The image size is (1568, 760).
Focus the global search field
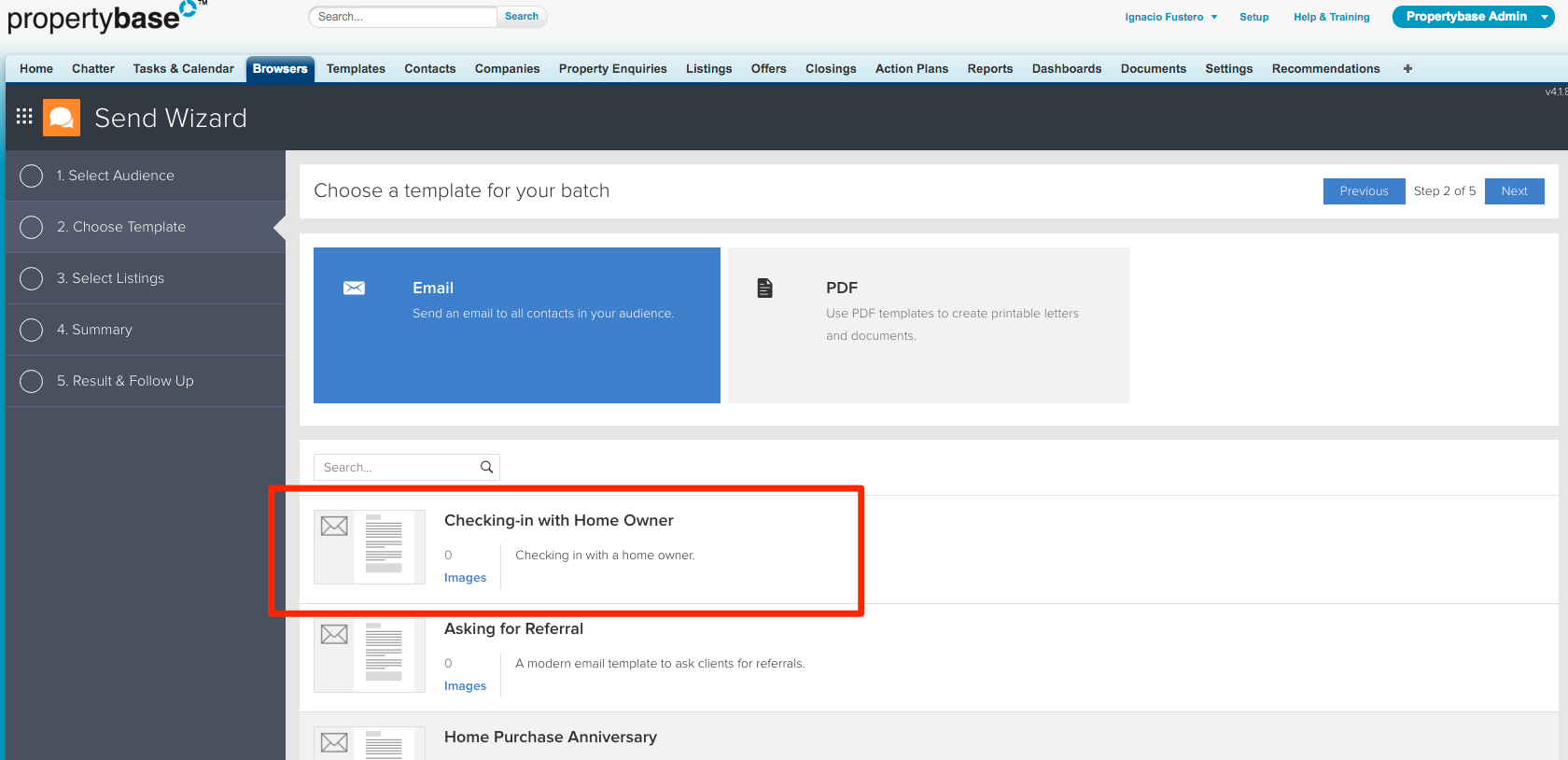tap(402, 17)
